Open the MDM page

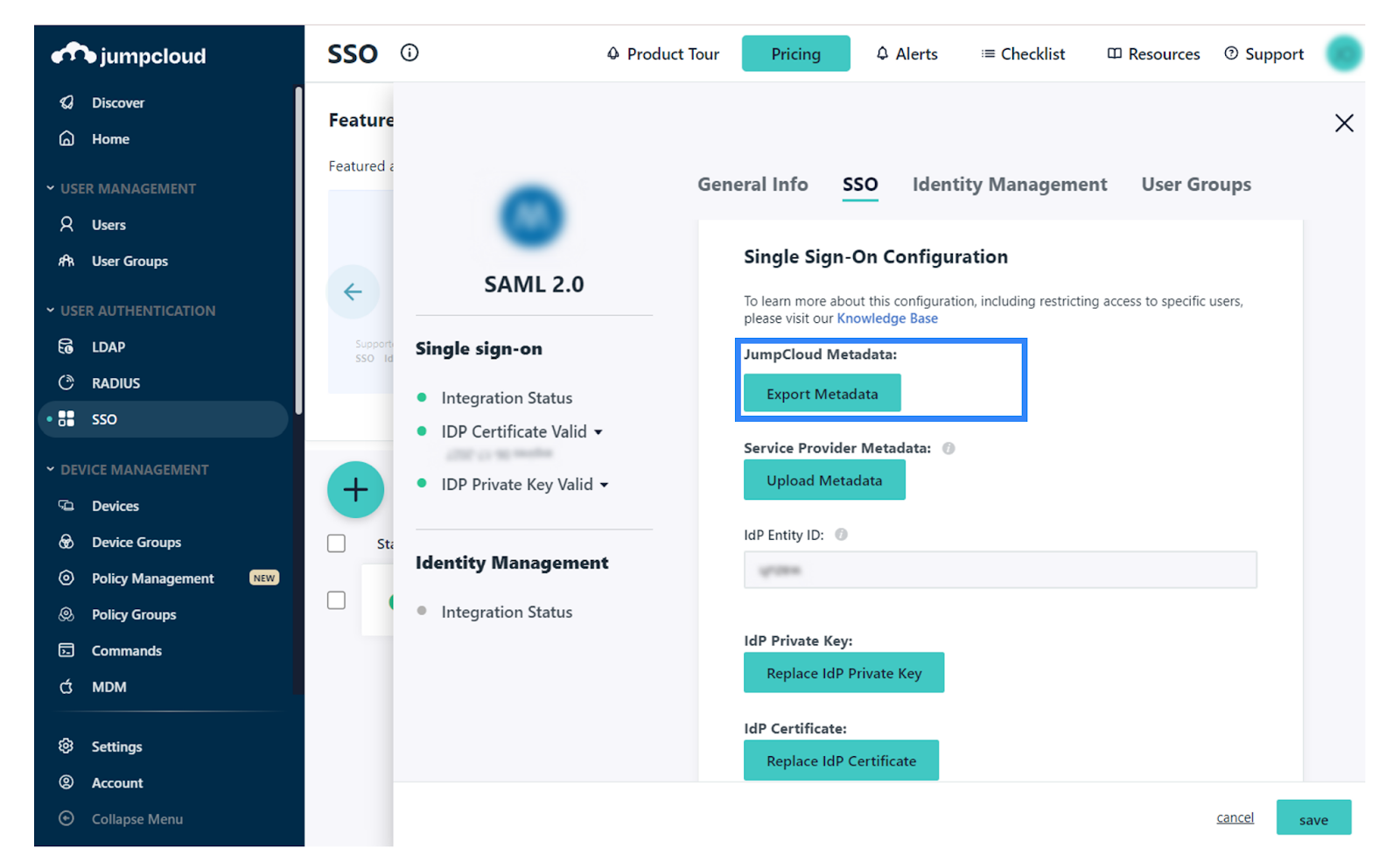click(108, 687)
